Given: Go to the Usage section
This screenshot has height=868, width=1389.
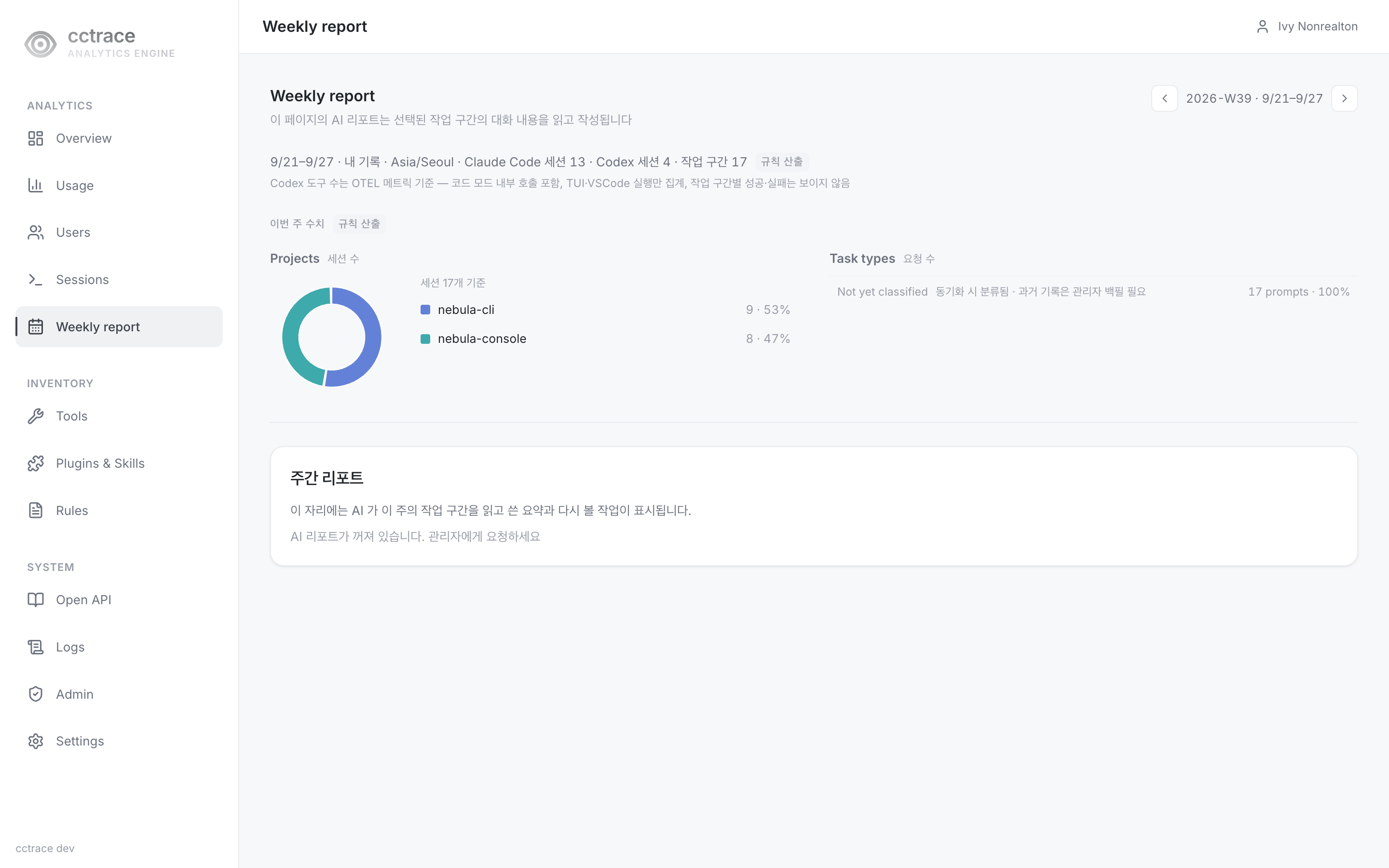Looking at the screenshot, I should 119,186.
